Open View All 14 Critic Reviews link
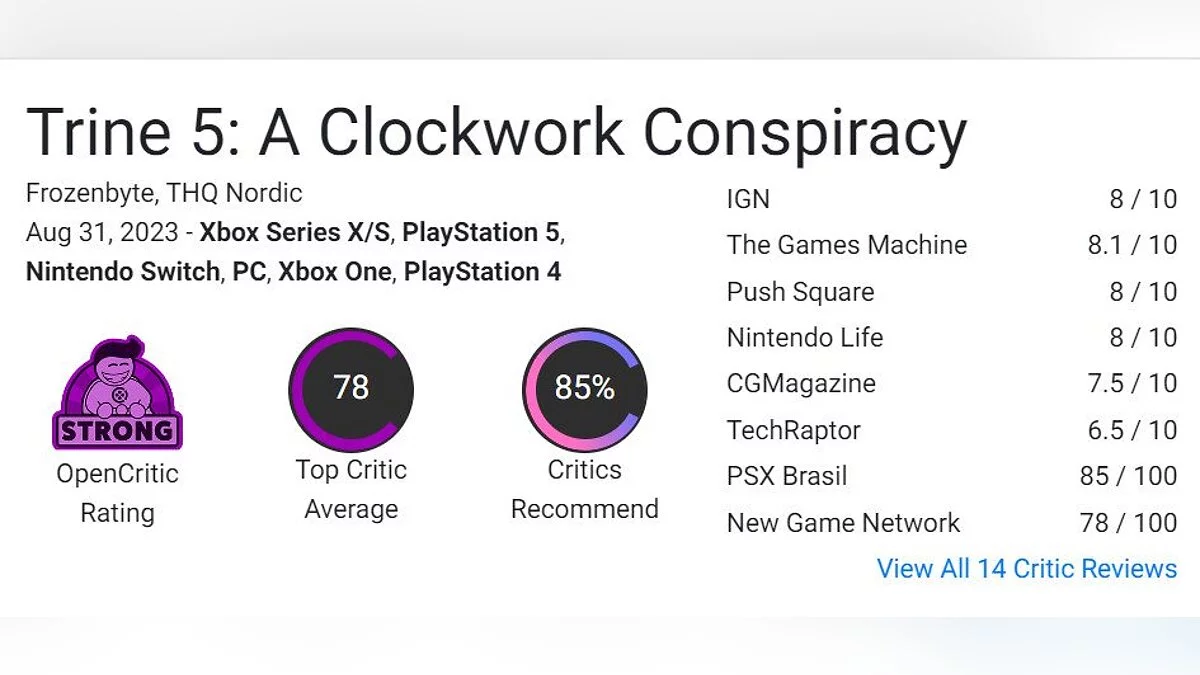Screen dimensions: 1200x675 point(1026,569)
